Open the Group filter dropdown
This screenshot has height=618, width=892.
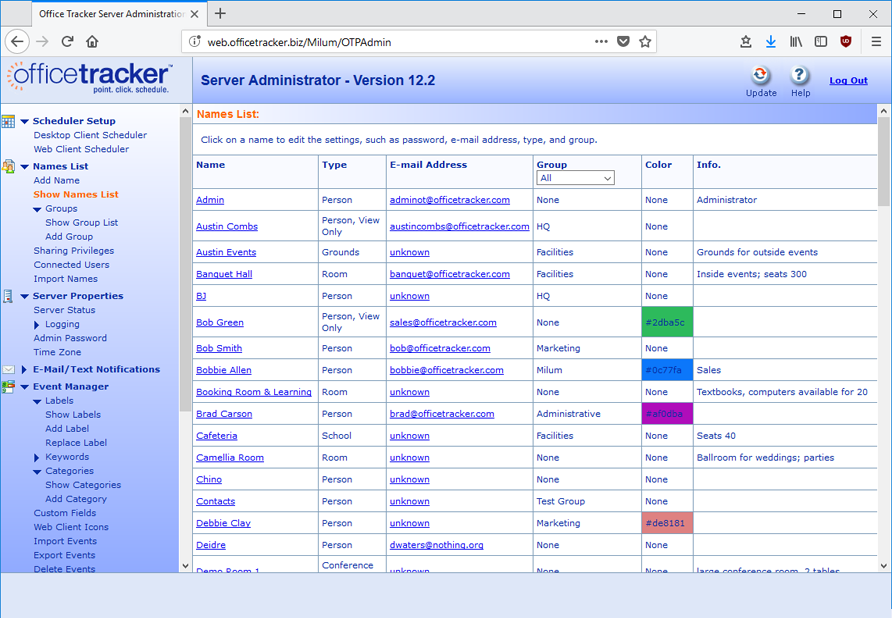coord(575,178)
